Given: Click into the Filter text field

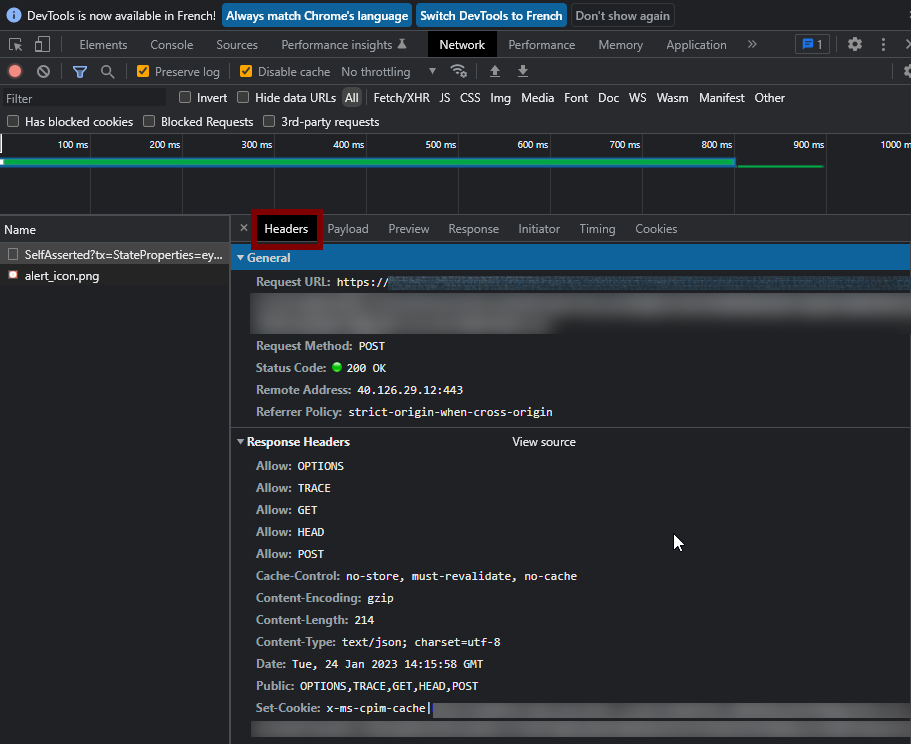Looking at the screenshot, I should (85, 98).
